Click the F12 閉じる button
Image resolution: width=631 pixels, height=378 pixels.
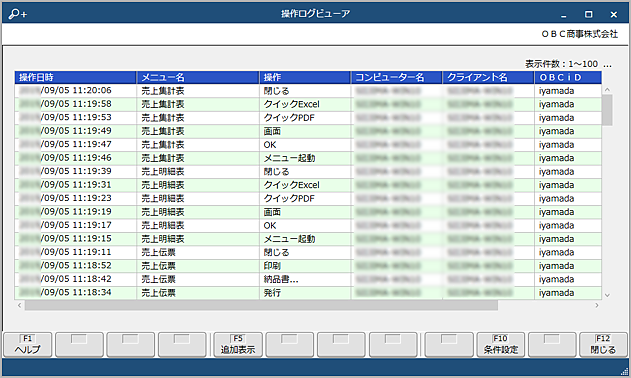tap(603, 345)
